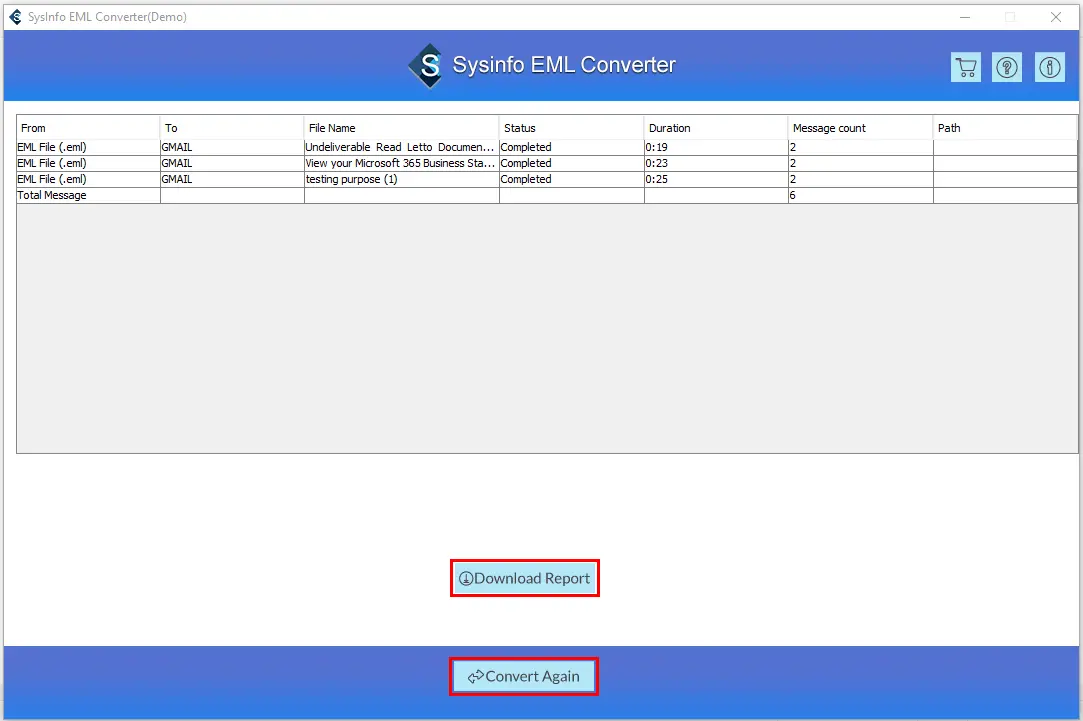
Task: Select the View your Microsoft 365 Business file name
Action: [x=401, y=163]
